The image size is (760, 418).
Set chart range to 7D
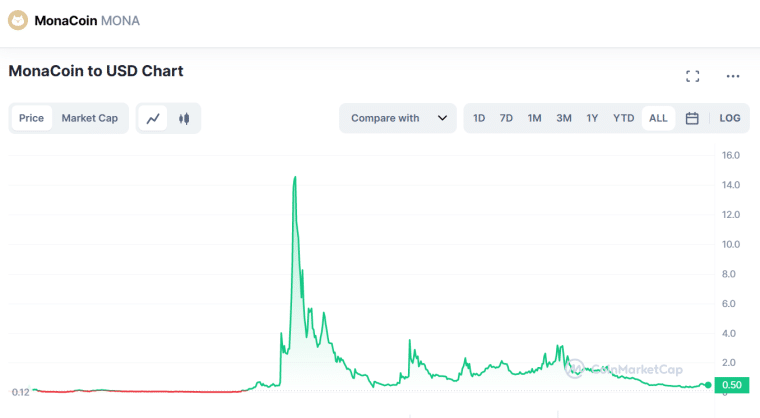(506, 118)
